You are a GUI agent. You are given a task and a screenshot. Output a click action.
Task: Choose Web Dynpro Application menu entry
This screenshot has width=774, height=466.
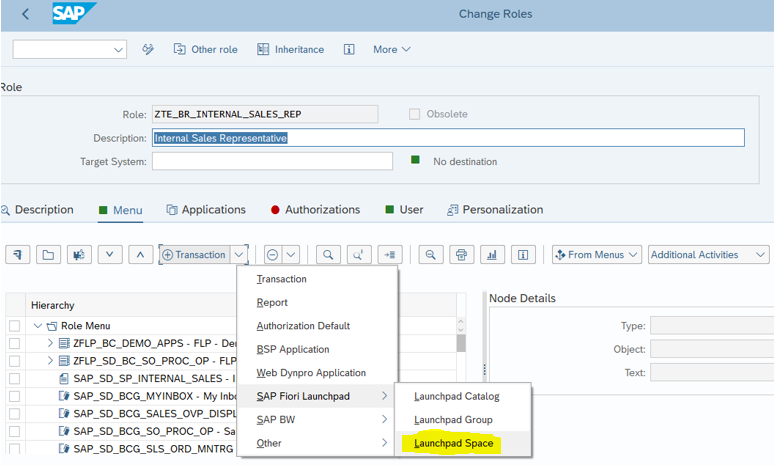point(311,373)
